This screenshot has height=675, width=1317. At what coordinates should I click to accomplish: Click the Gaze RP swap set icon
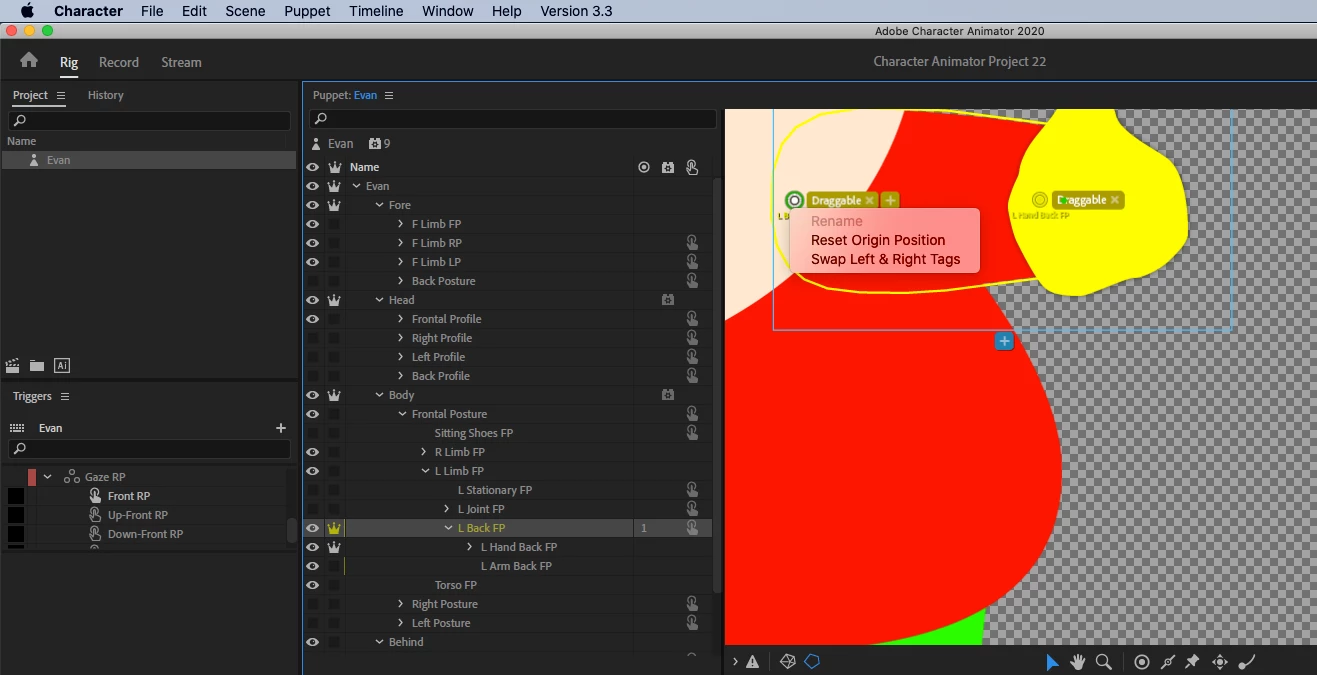point(72,477)
